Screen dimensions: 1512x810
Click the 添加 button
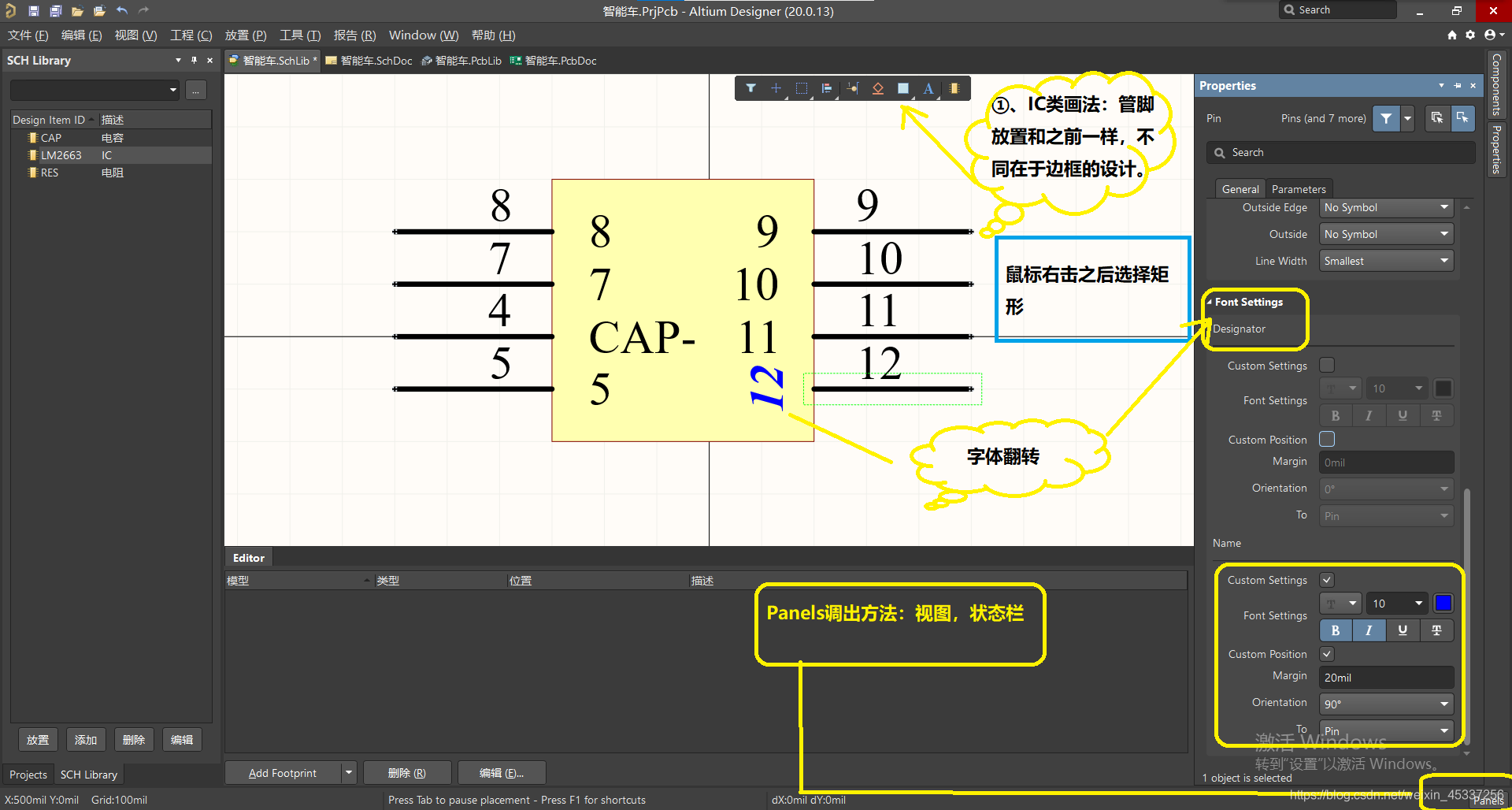pos(86,740)
